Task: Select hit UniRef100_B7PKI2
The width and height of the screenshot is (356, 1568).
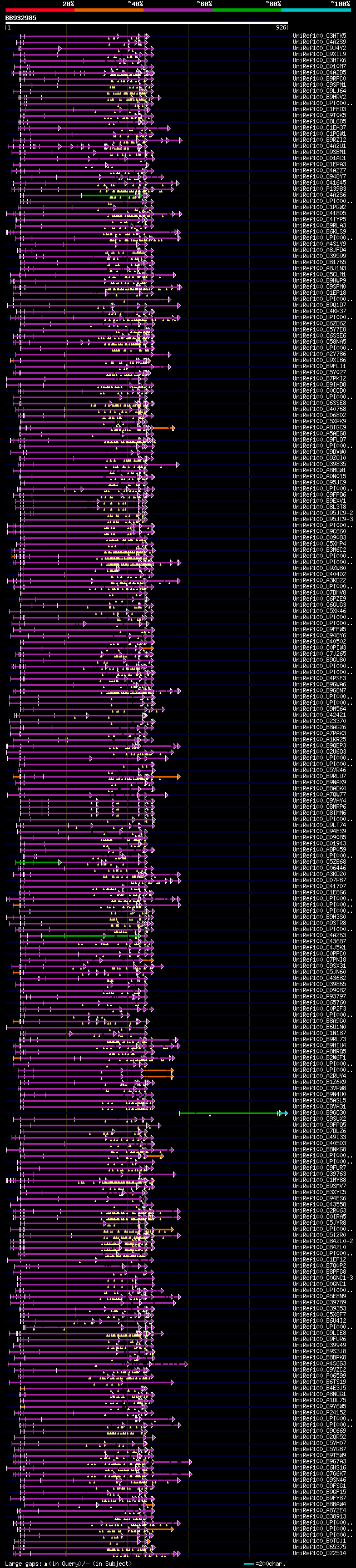Action: click(x=319, y=379)
